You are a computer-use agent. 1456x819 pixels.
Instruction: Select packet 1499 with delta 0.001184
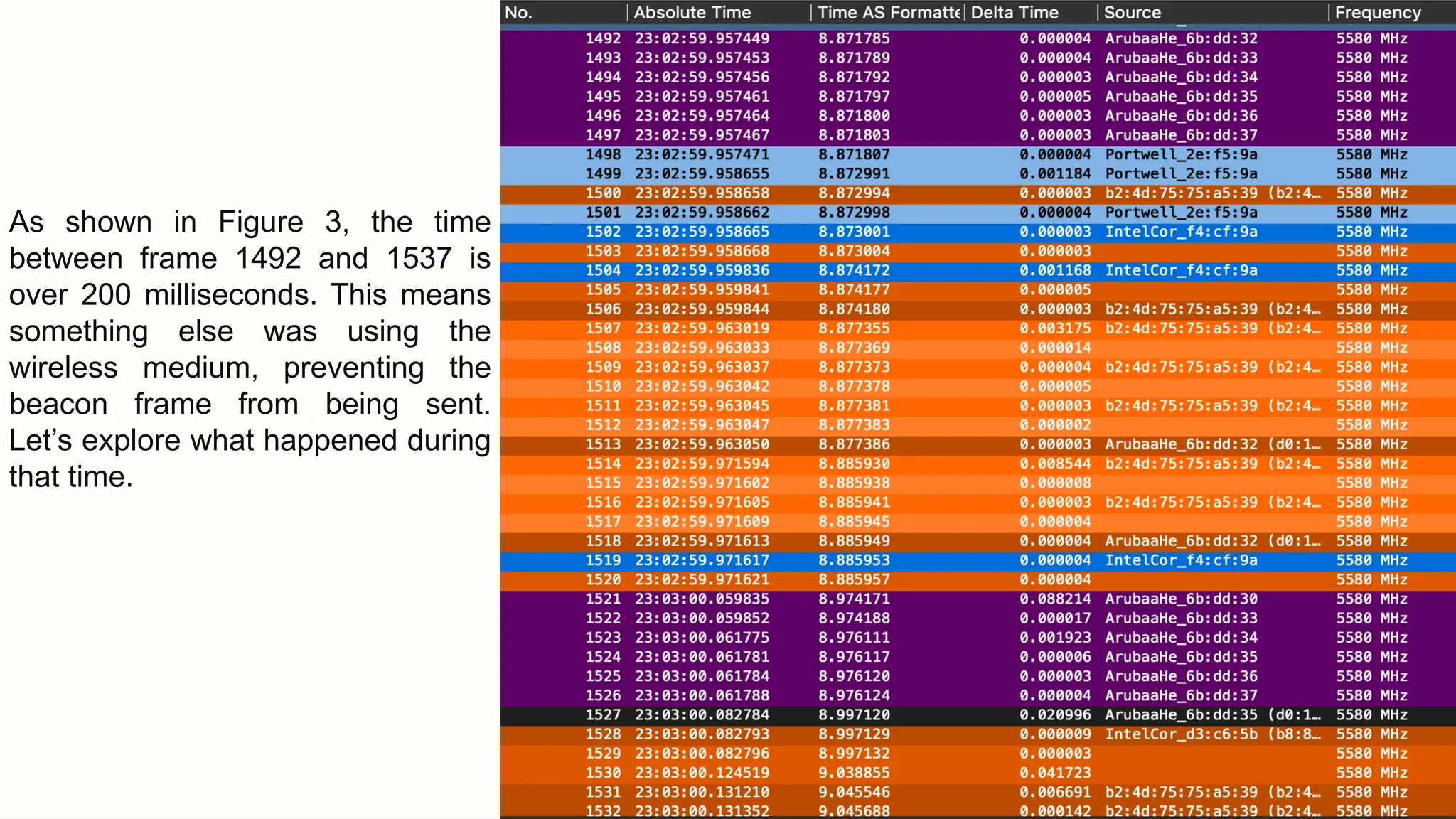click(978, 173)
